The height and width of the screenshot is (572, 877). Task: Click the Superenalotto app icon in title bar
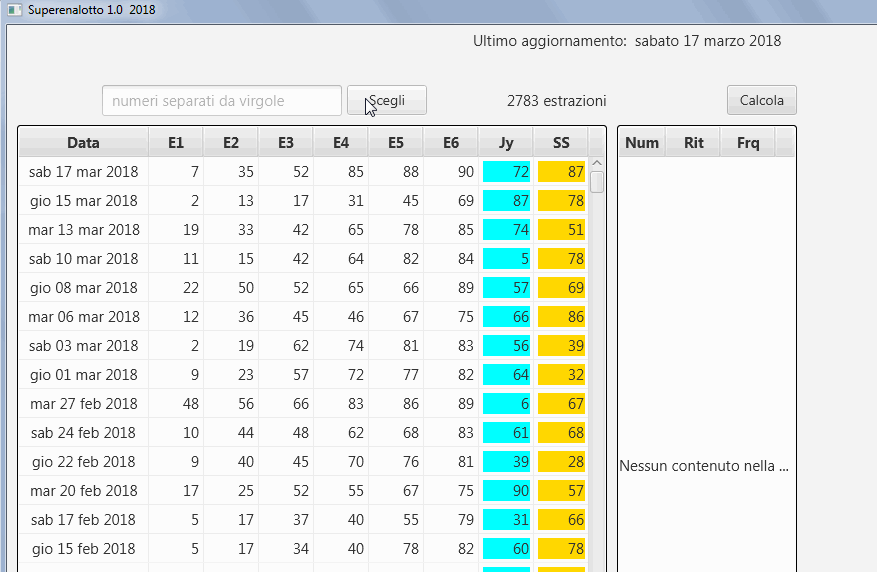pos(15,10)
